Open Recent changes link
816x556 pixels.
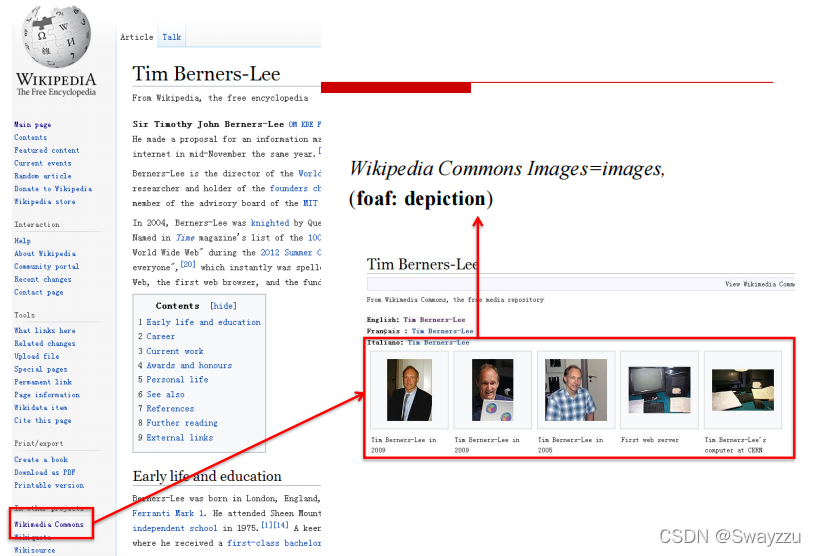click(43, 279)
